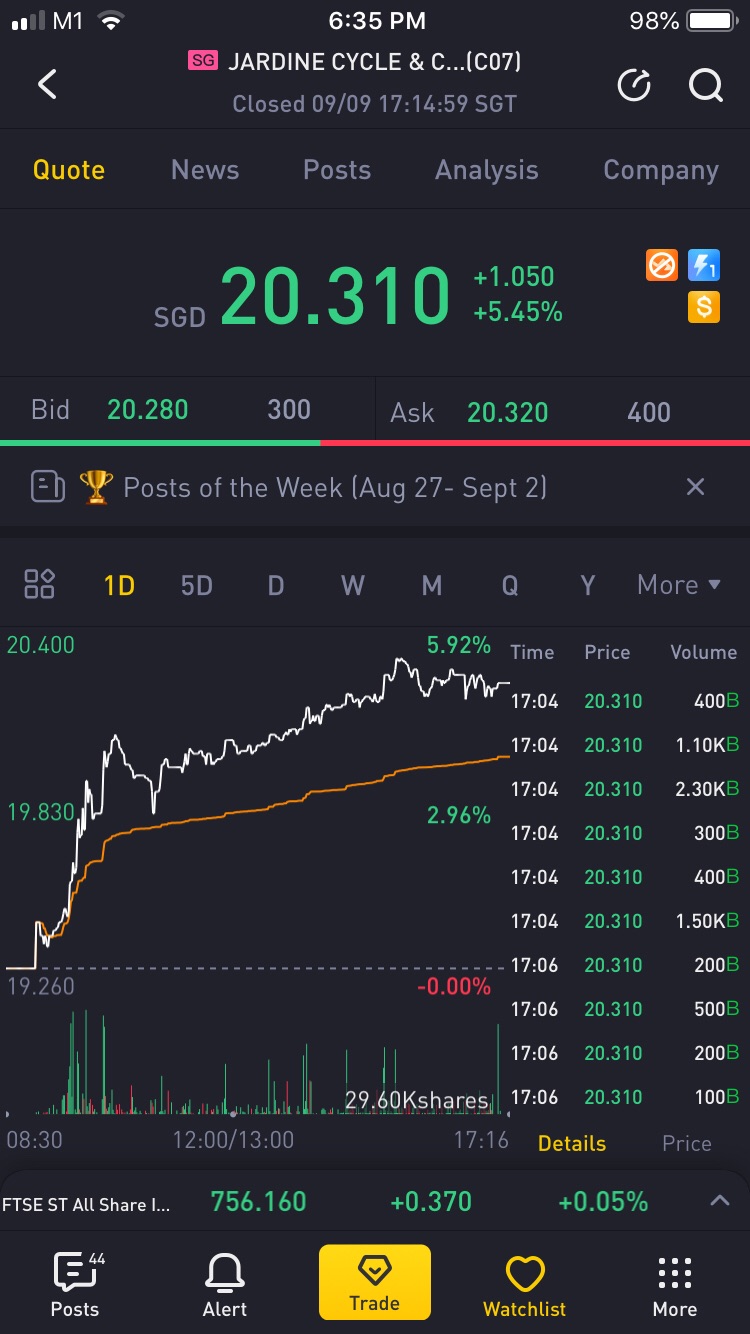This screenshot has height=1334, width=750.
Task: Tap the index value 756.160
Action: [x=258, y=1201]
